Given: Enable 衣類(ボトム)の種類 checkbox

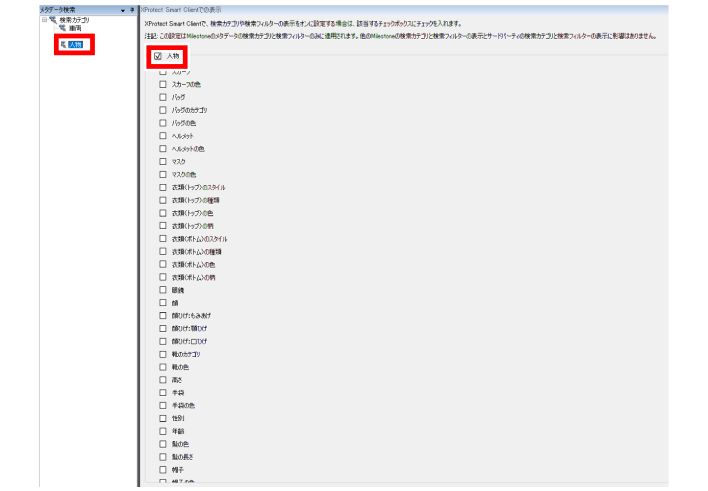Looking at the screenshot, I should pyautogui.click(x=163, y=252).
